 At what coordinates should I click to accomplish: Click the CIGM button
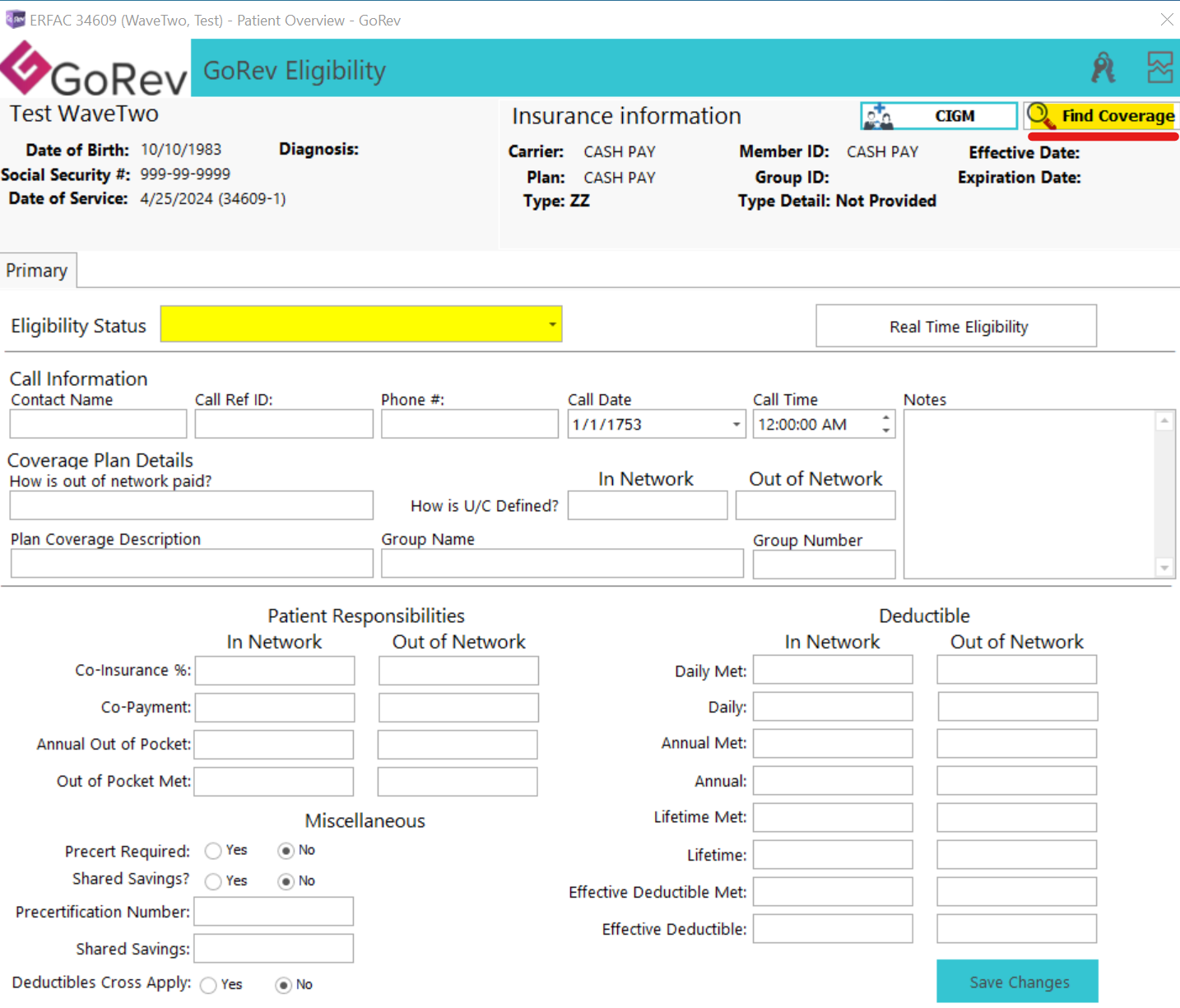pos(939,116)
